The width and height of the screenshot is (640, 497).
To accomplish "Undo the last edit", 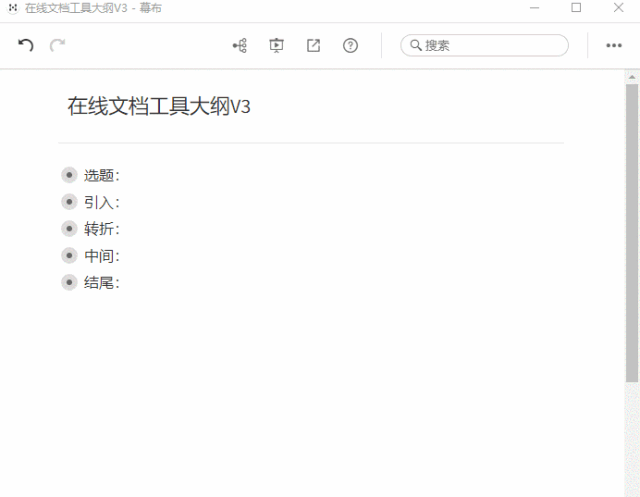I will (x=25, y=45).
